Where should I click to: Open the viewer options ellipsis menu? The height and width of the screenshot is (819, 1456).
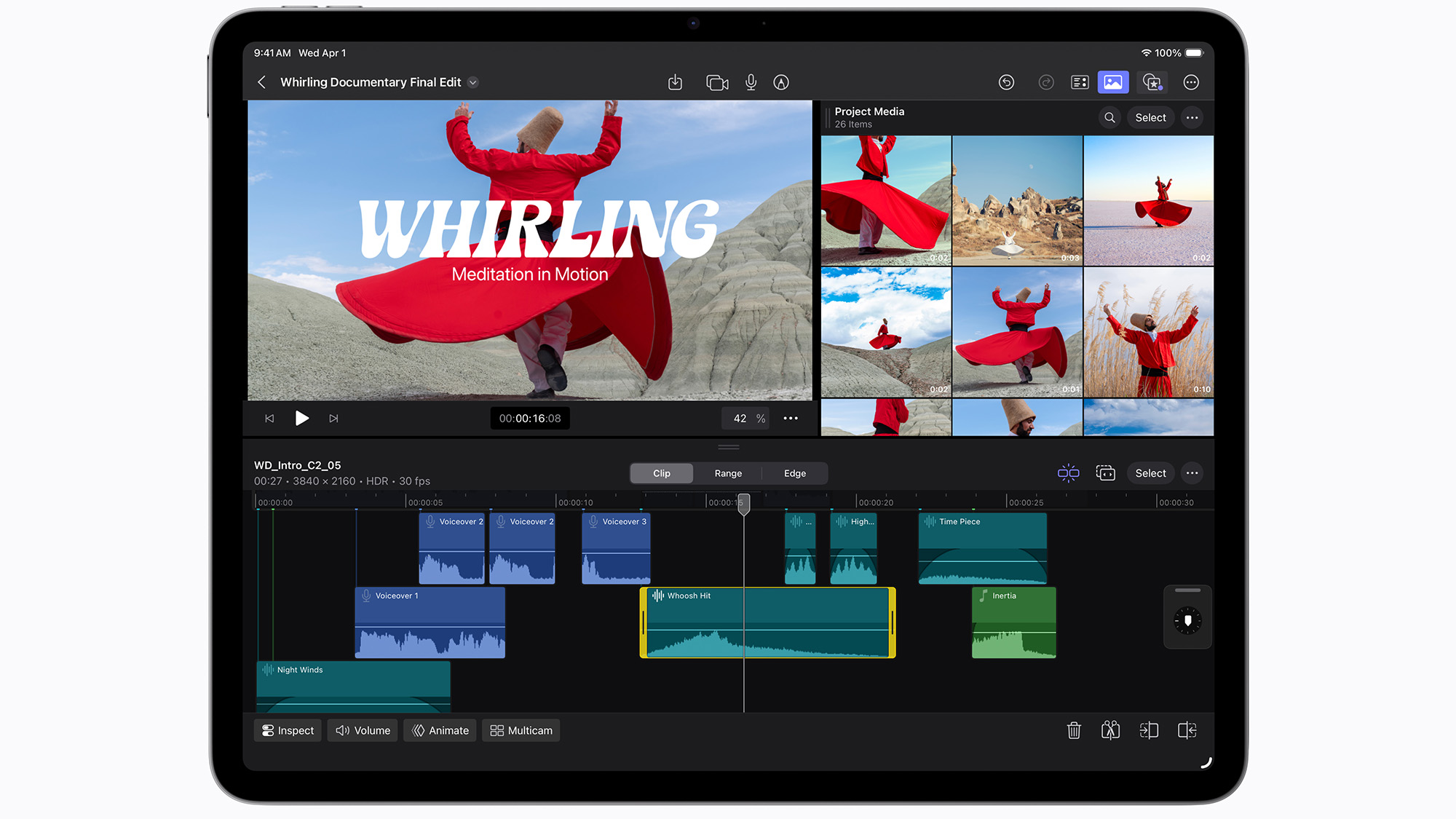click(x=791, y=419)
